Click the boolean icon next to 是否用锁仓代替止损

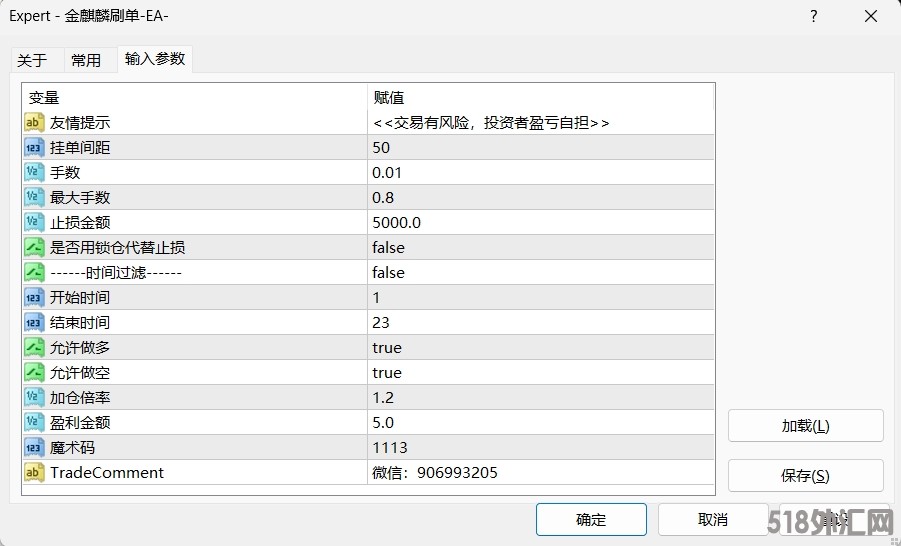pyautogui.click(x=34, y=248)
